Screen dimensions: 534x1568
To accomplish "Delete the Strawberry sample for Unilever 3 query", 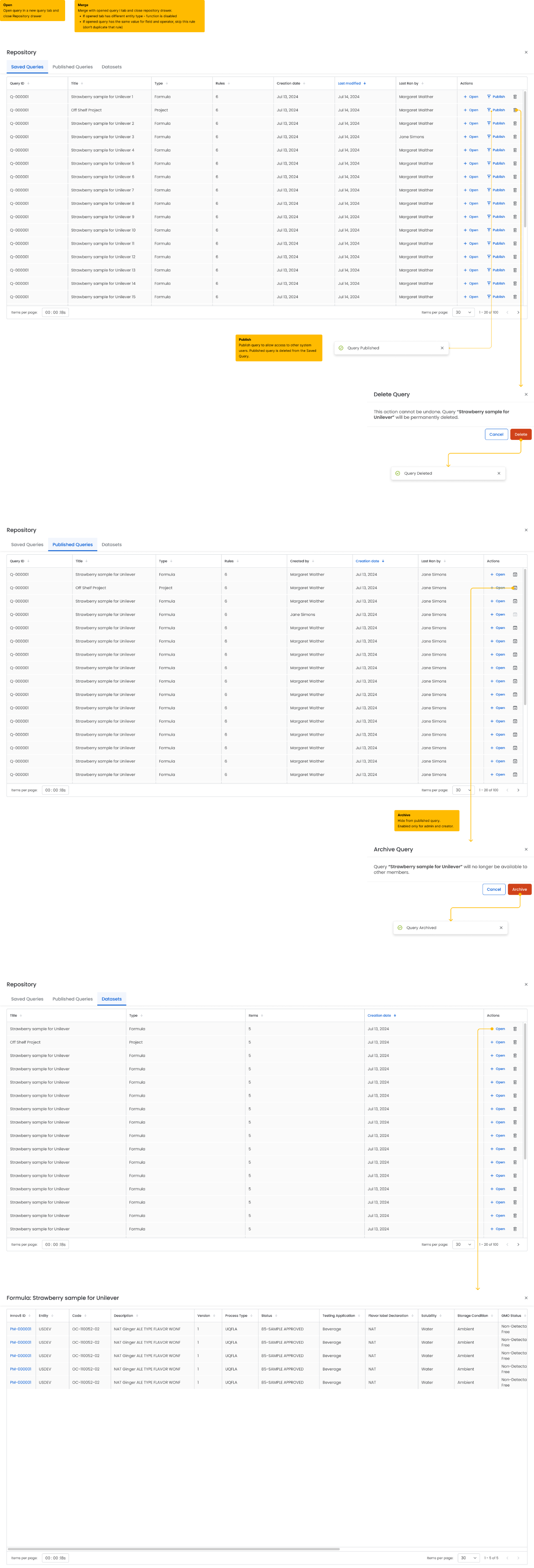I will point(514,137).
